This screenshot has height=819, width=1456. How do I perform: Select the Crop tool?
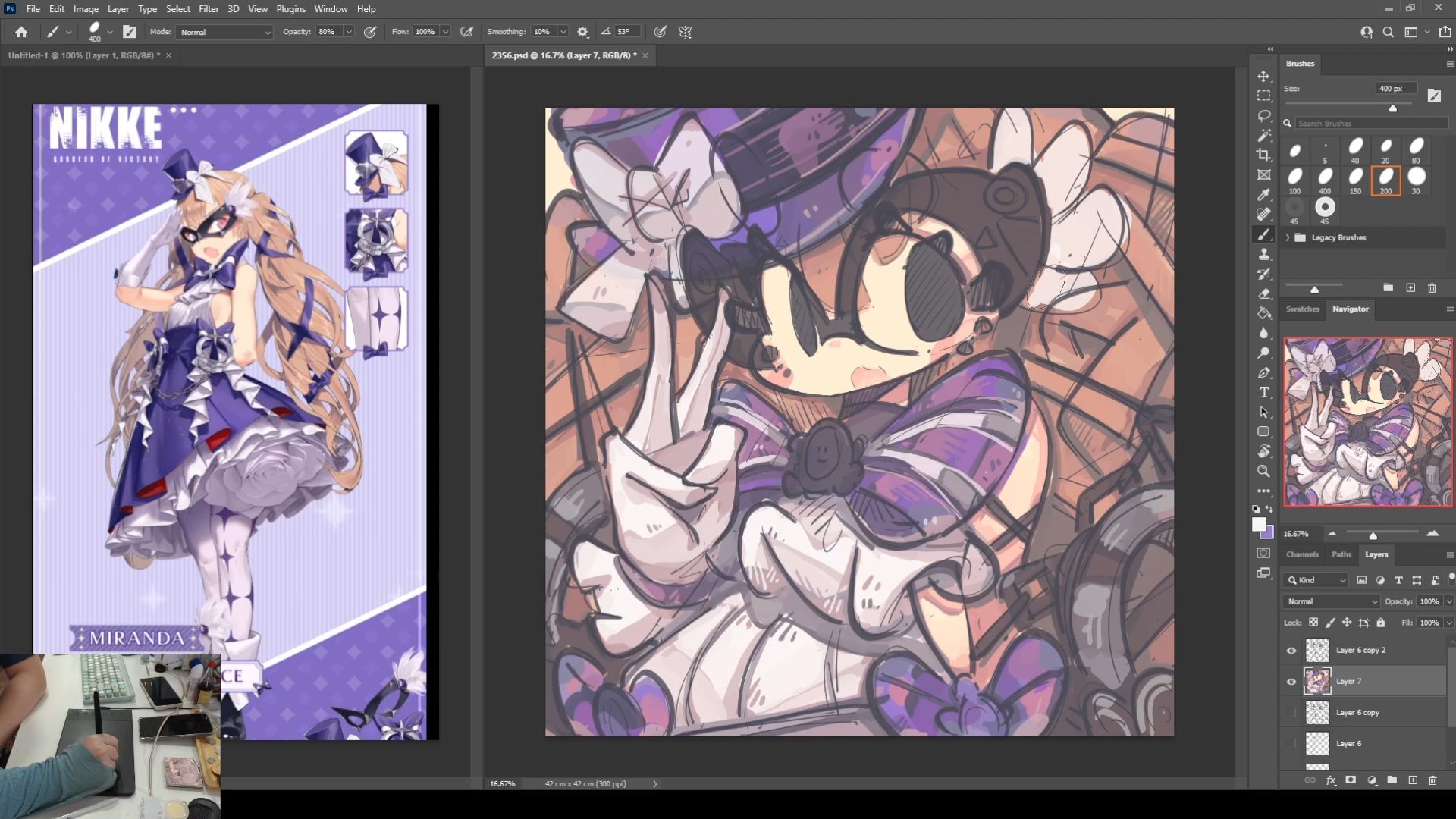(1263, 155)
